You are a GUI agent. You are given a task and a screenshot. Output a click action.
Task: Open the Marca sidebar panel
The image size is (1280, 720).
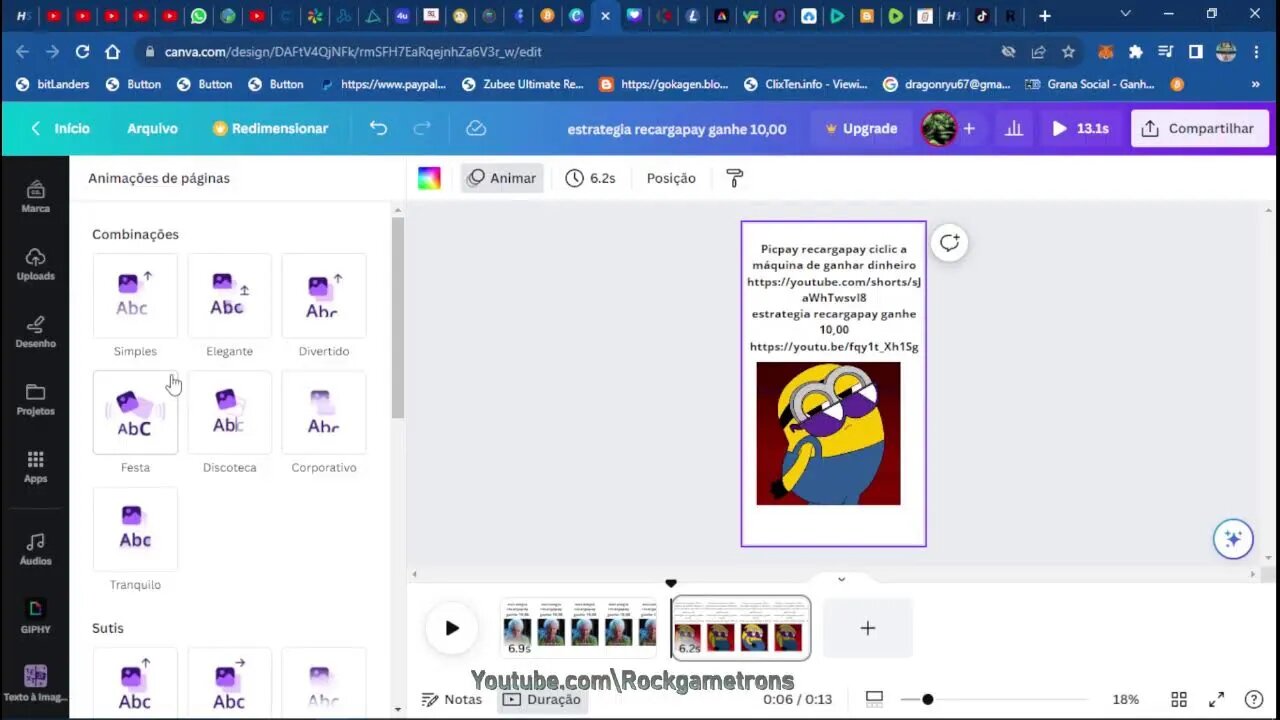click(x=35, y=197)
